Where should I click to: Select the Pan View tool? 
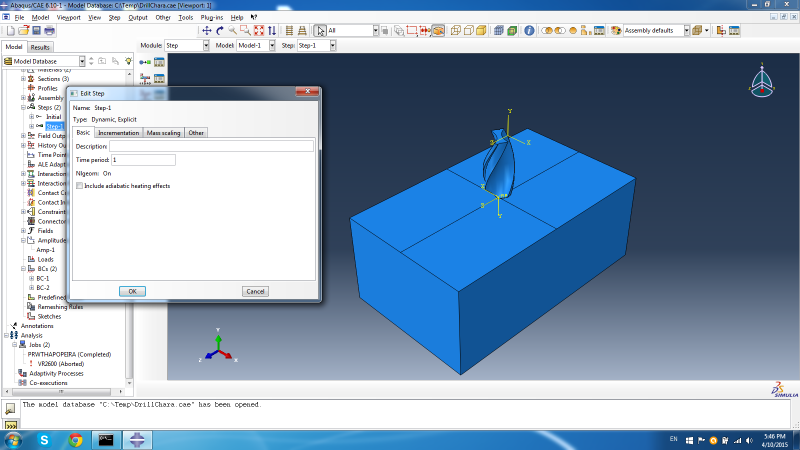tap(207, 31)
